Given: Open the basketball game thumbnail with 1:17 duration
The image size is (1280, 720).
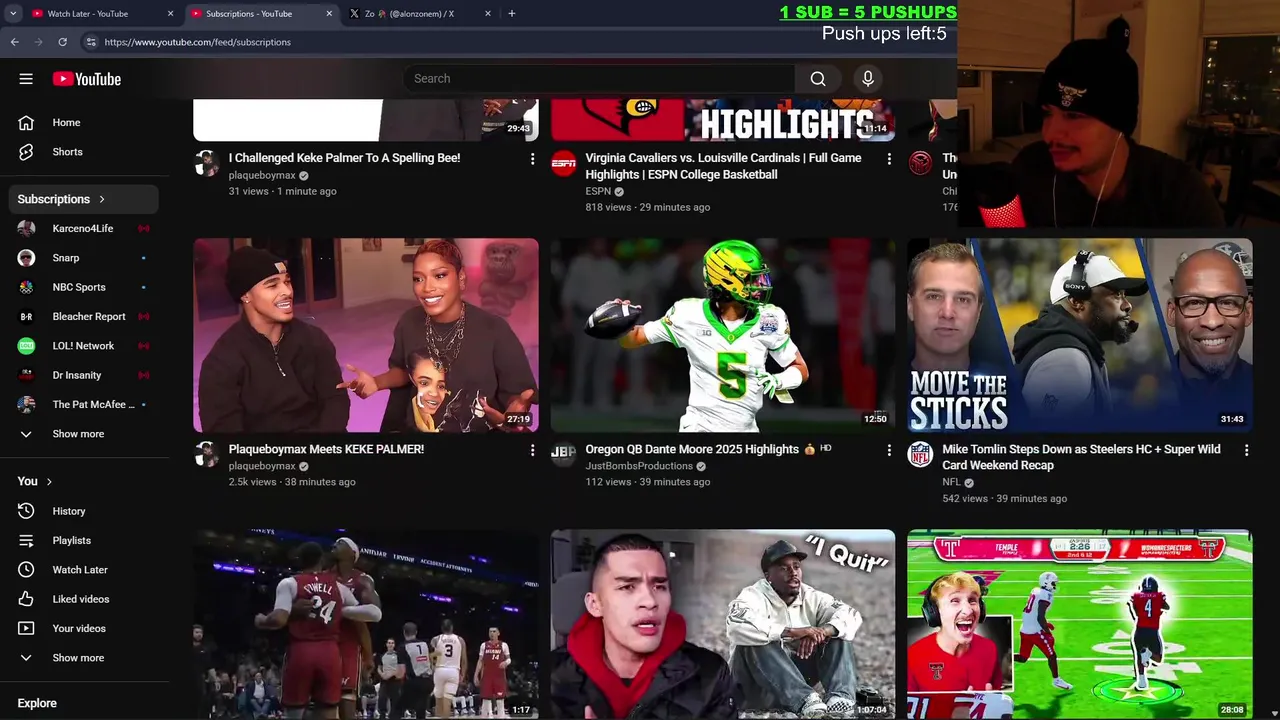Looking at the screenshot, I should pos(366,624).
